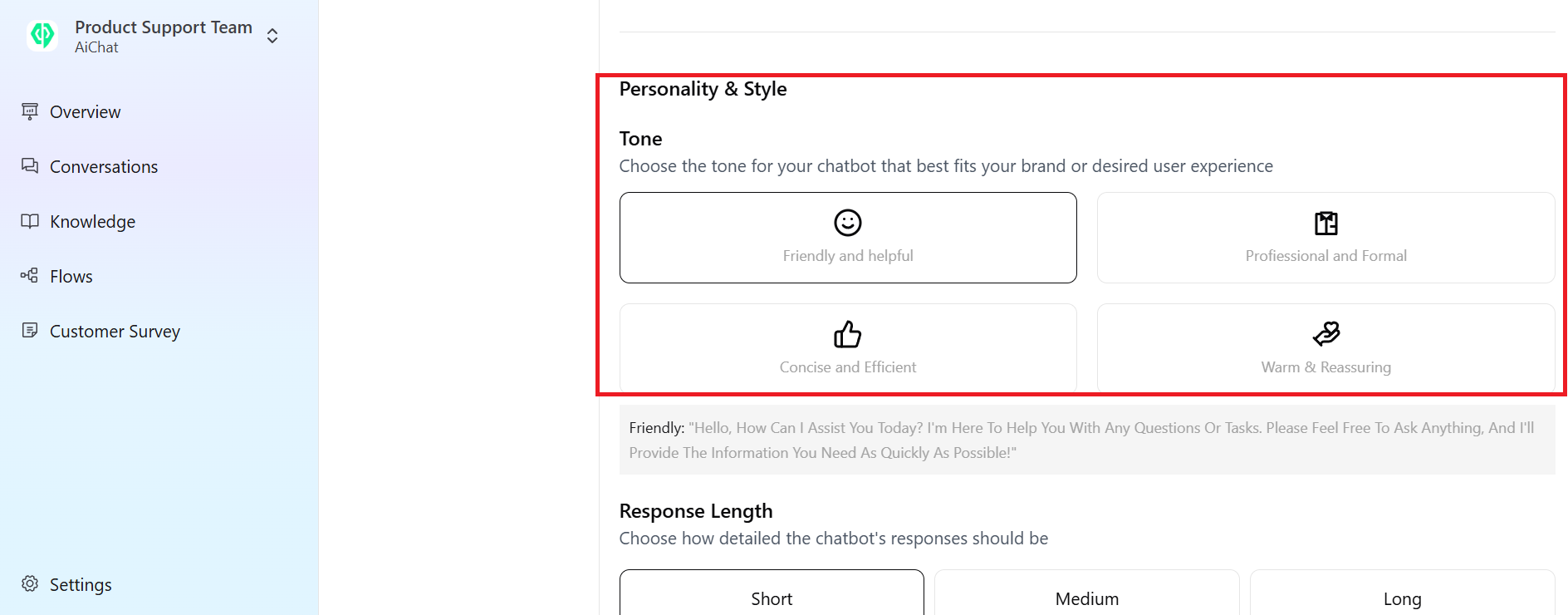This screenshot has height=615, width=1568.
Task: Click the formal shirt icon for Professional tone
Action: coord(1325,224)
